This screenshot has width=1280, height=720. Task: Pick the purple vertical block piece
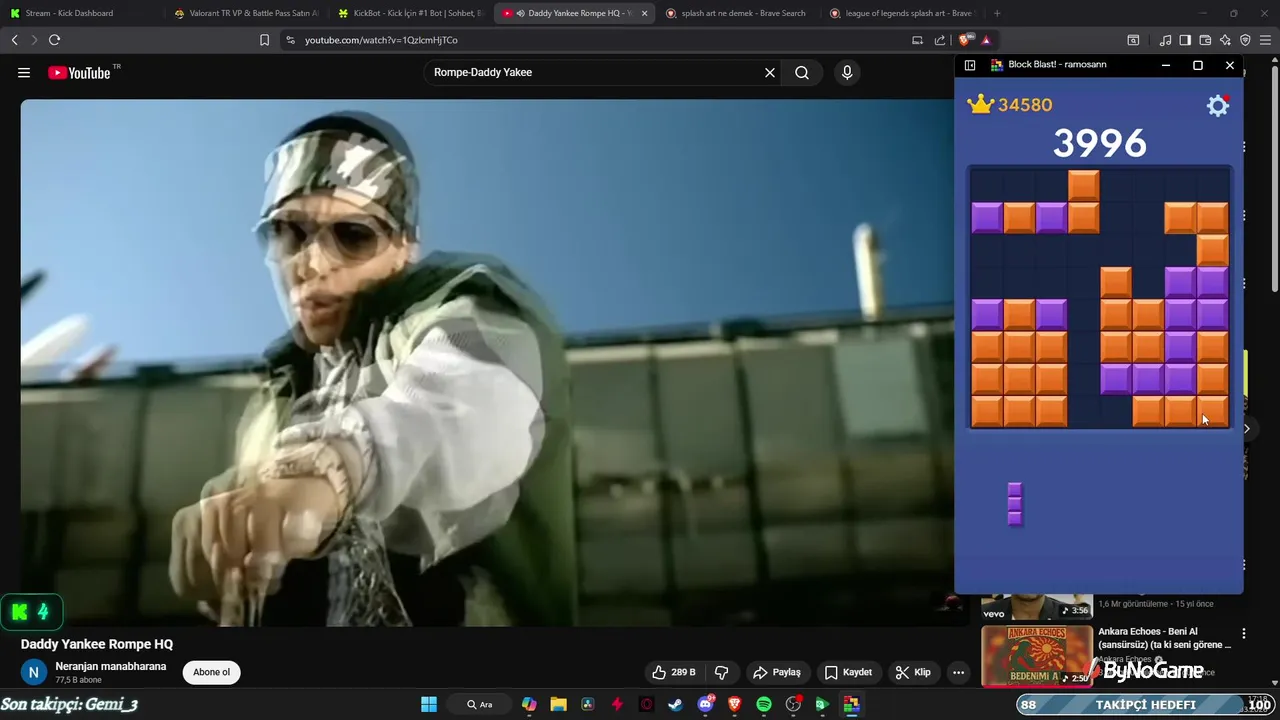pos(1014,502)
